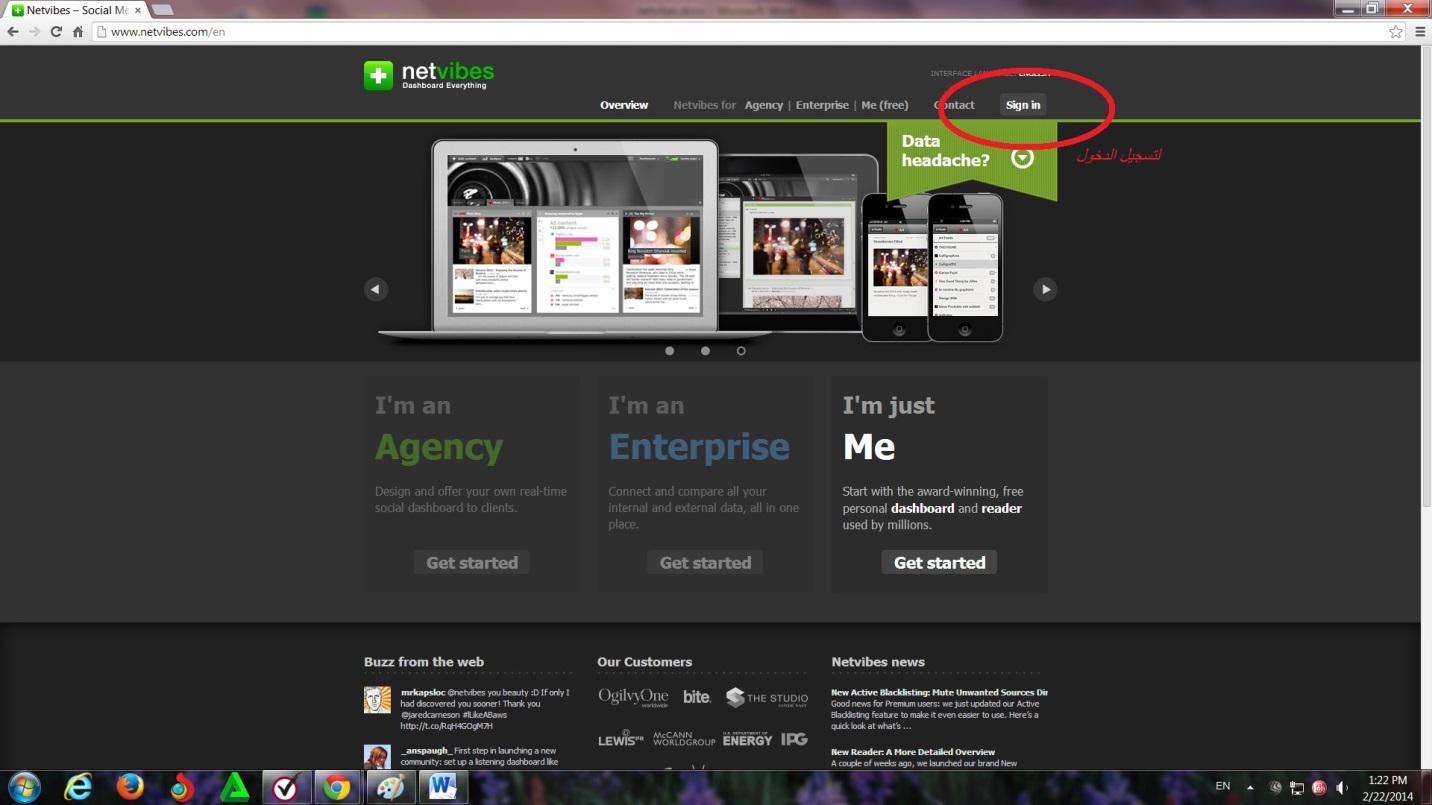Click the volume speaker tray icon
Screen dimensions: 1432x805
[x=1341, y=787]
